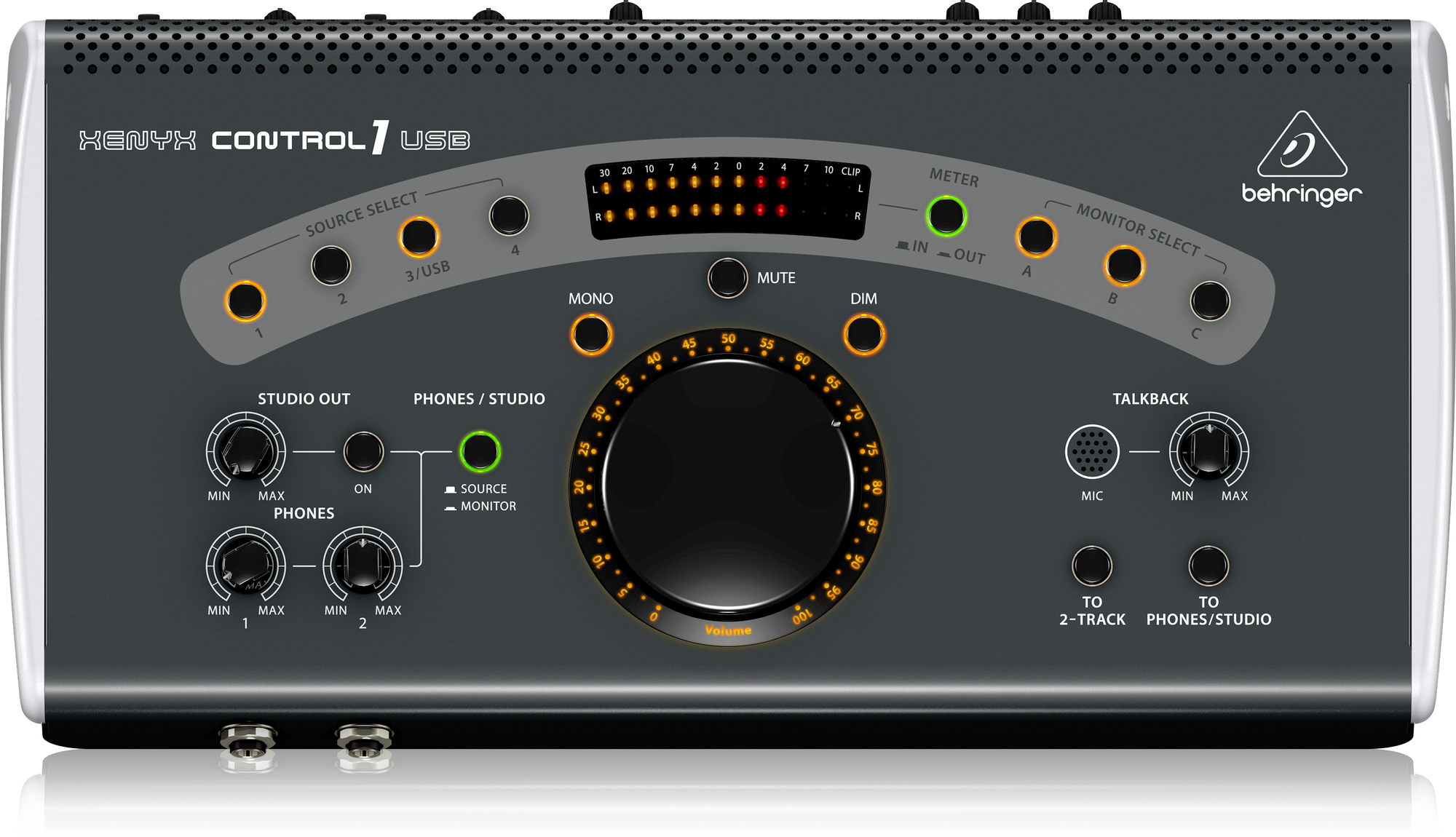Select monitor C button
1456x837 pixels.
[1210, 301]
